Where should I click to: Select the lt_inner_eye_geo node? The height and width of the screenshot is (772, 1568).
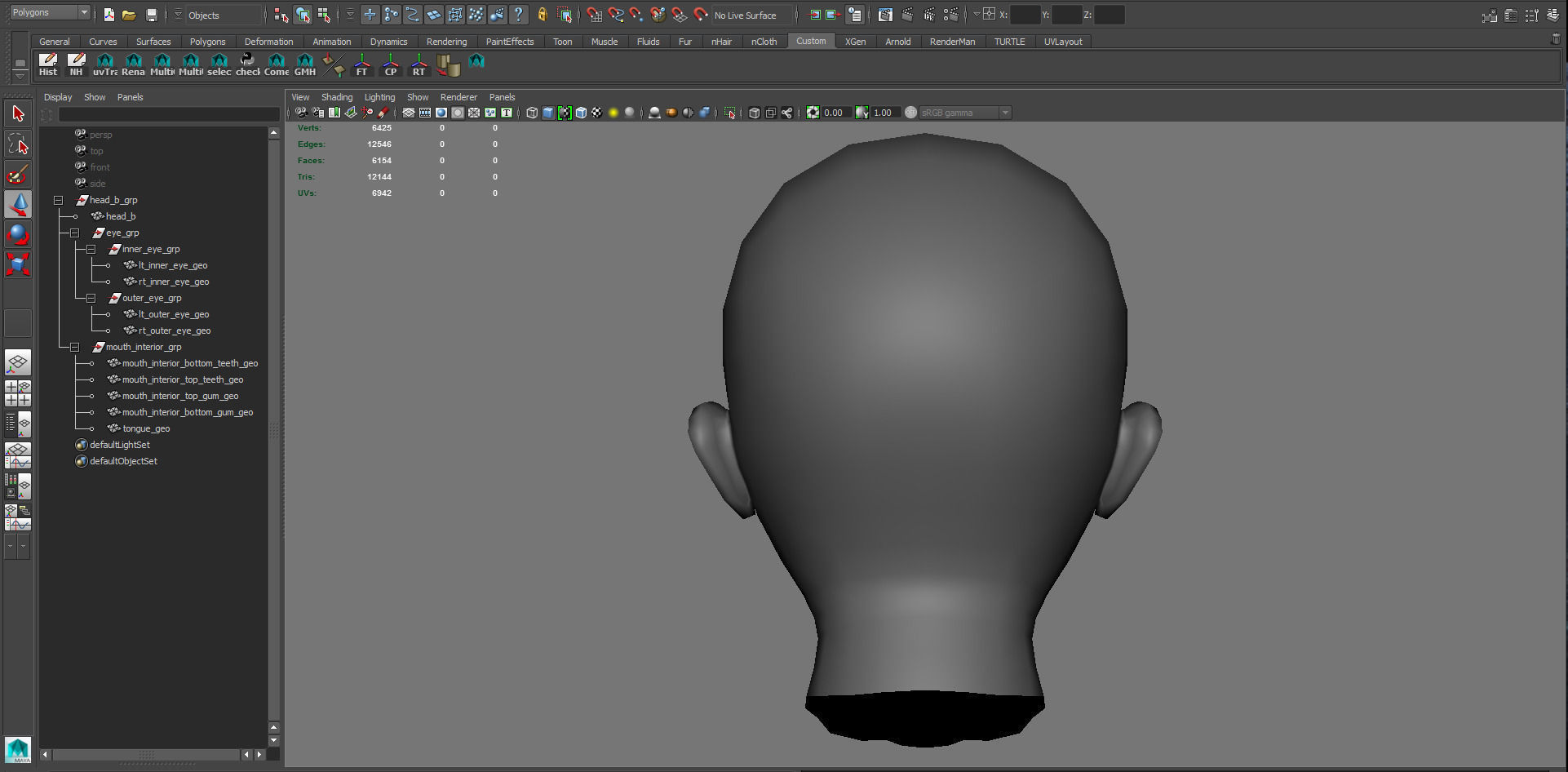coord(173,265)
